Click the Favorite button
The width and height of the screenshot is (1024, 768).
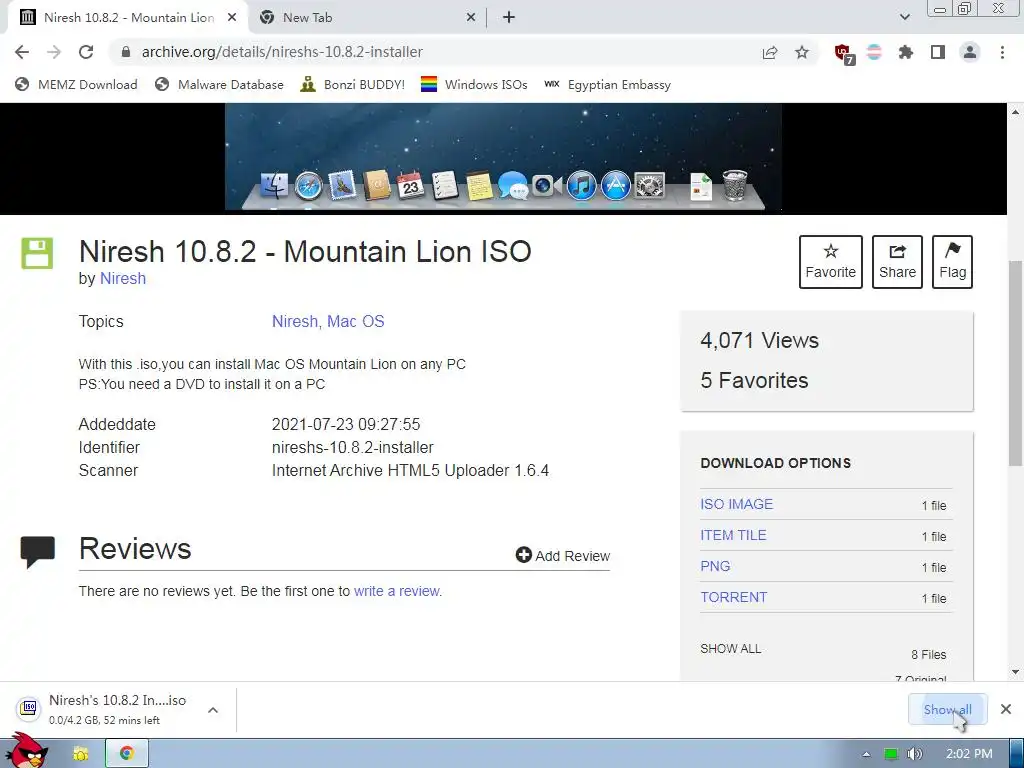pos(831,262)
